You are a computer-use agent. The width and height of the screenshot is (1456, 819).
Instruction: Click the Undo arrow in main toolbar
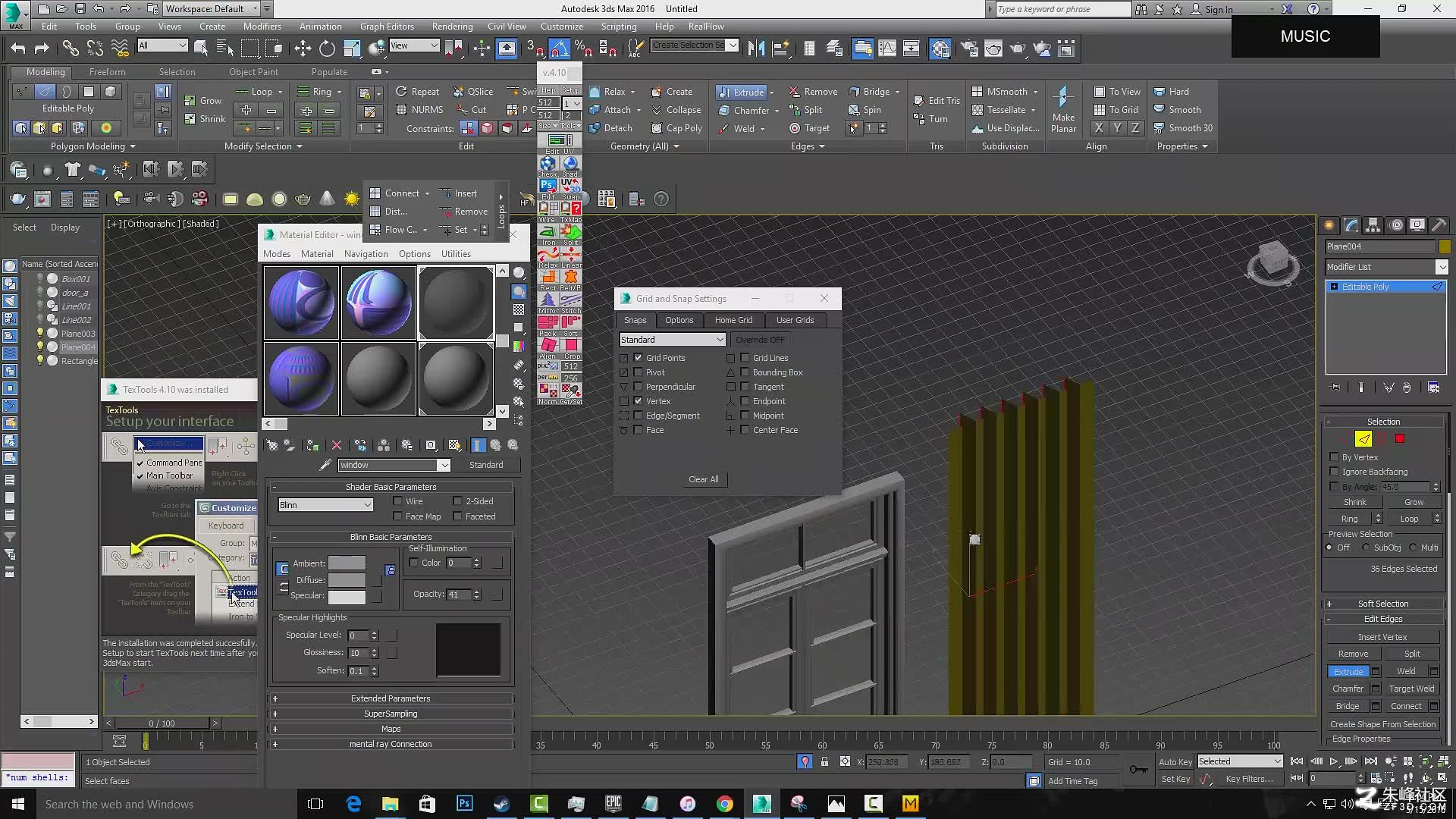18,49
